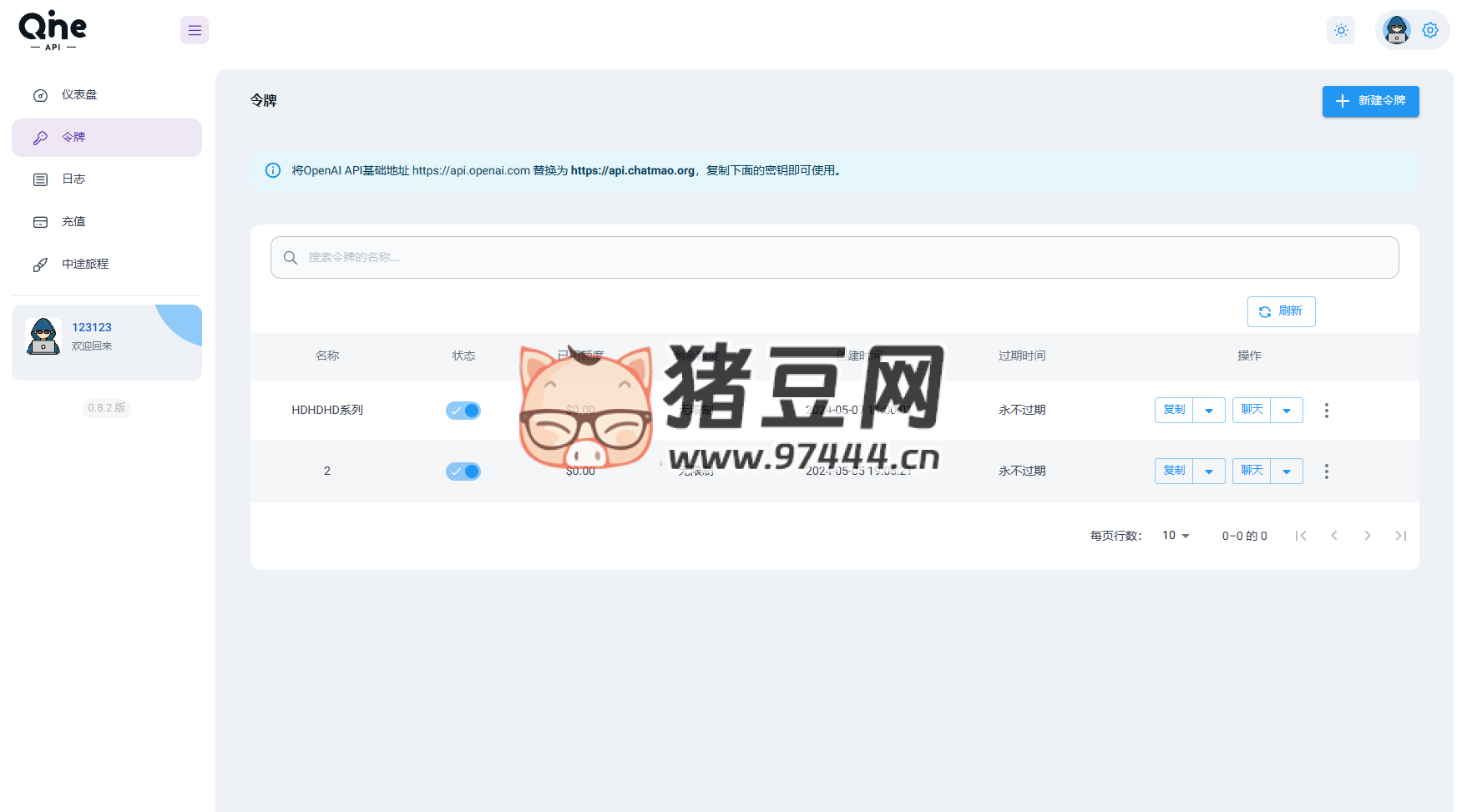The image size is (1467, 812).
Task: Open 充值 page from sidebar
Action: pyautogui.click(x=73, y=222)
